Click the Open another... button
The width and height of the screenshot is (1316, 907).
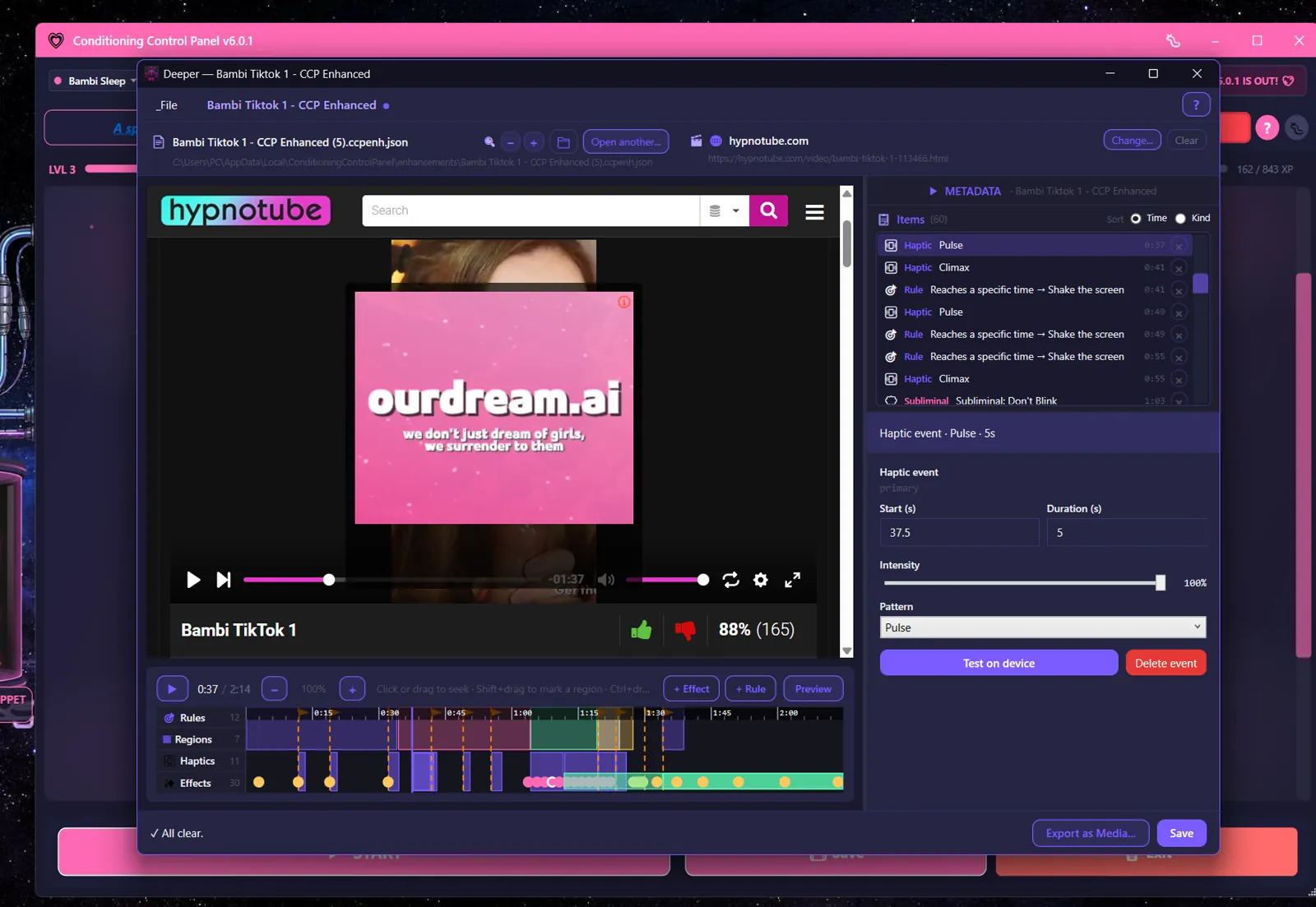[x=626, y=141]
